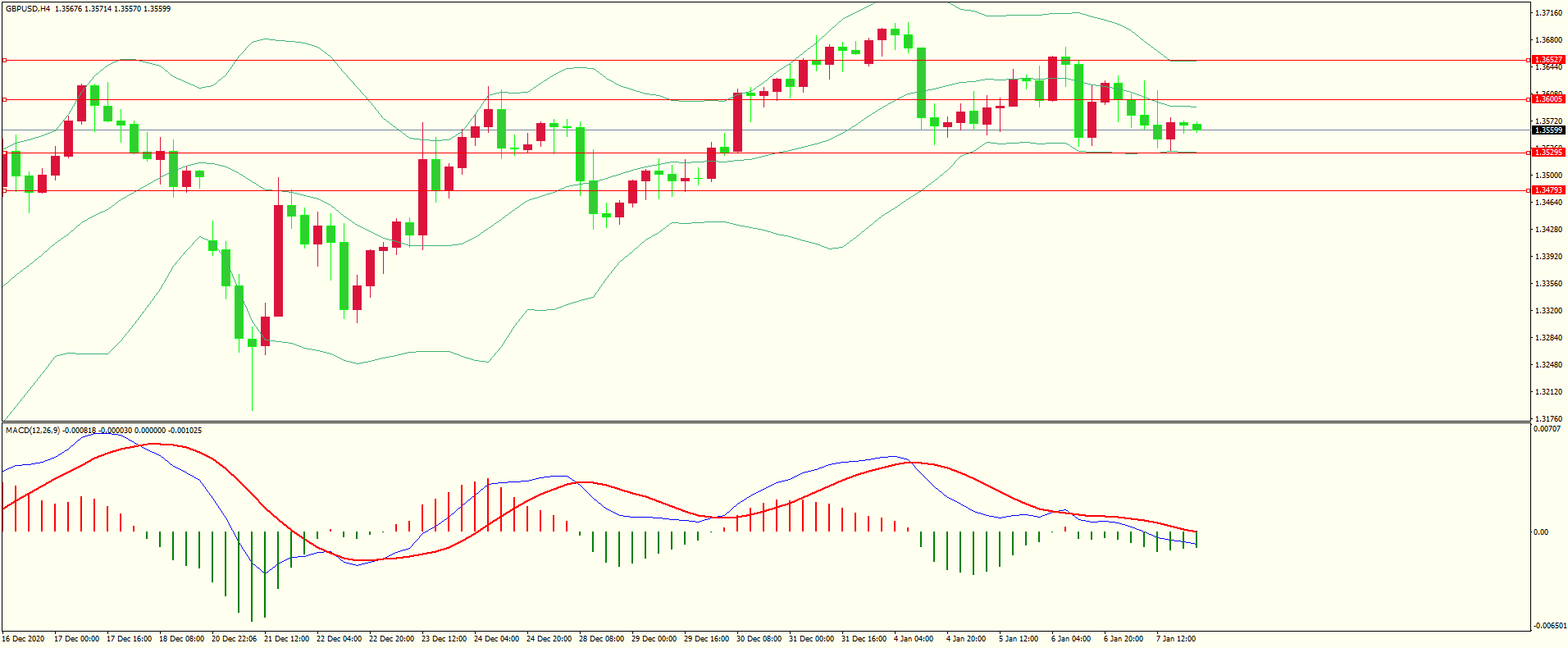Select the red 1.34793 support line tag
The image size is (1568, 648).
click(1548, 190)
